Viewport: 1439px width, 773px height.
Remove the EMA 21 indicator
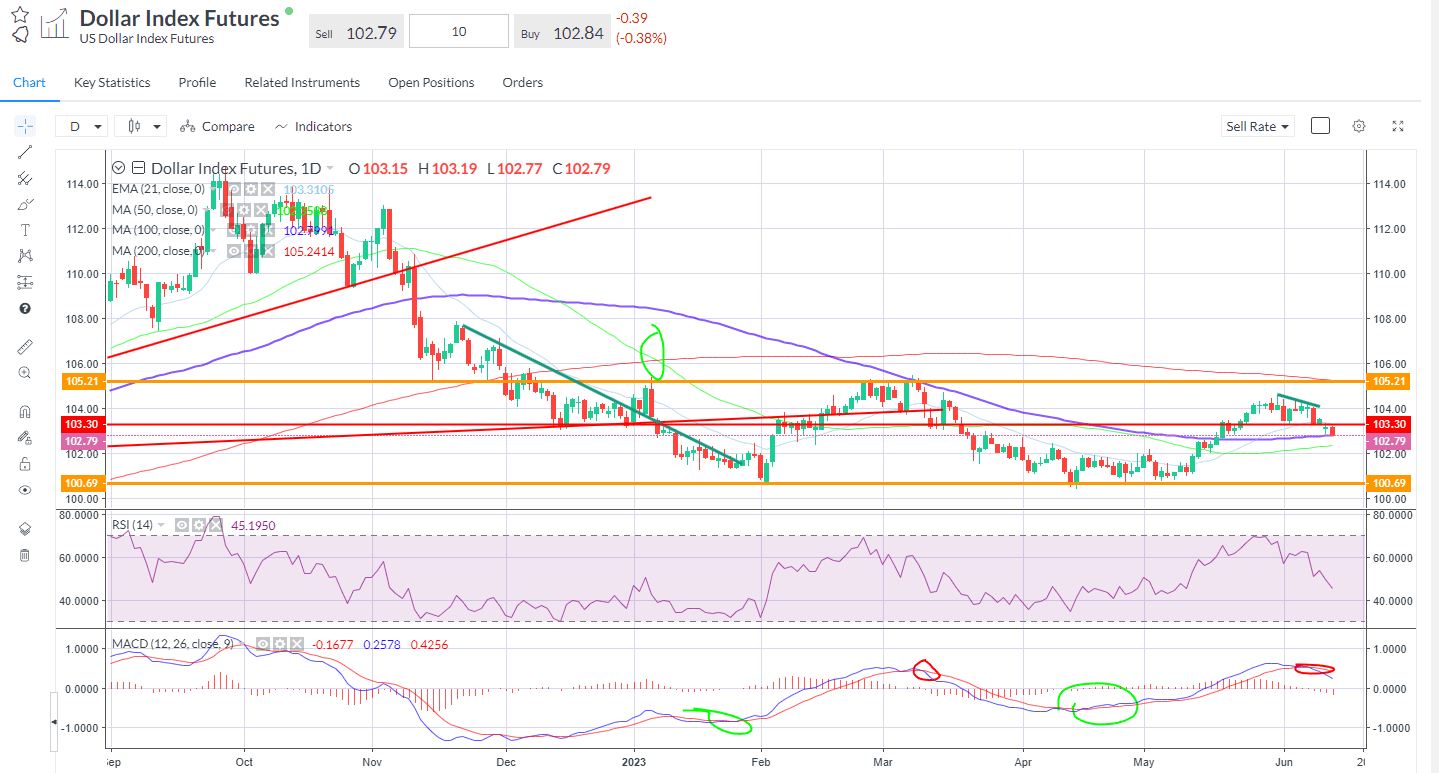(268, 189)
